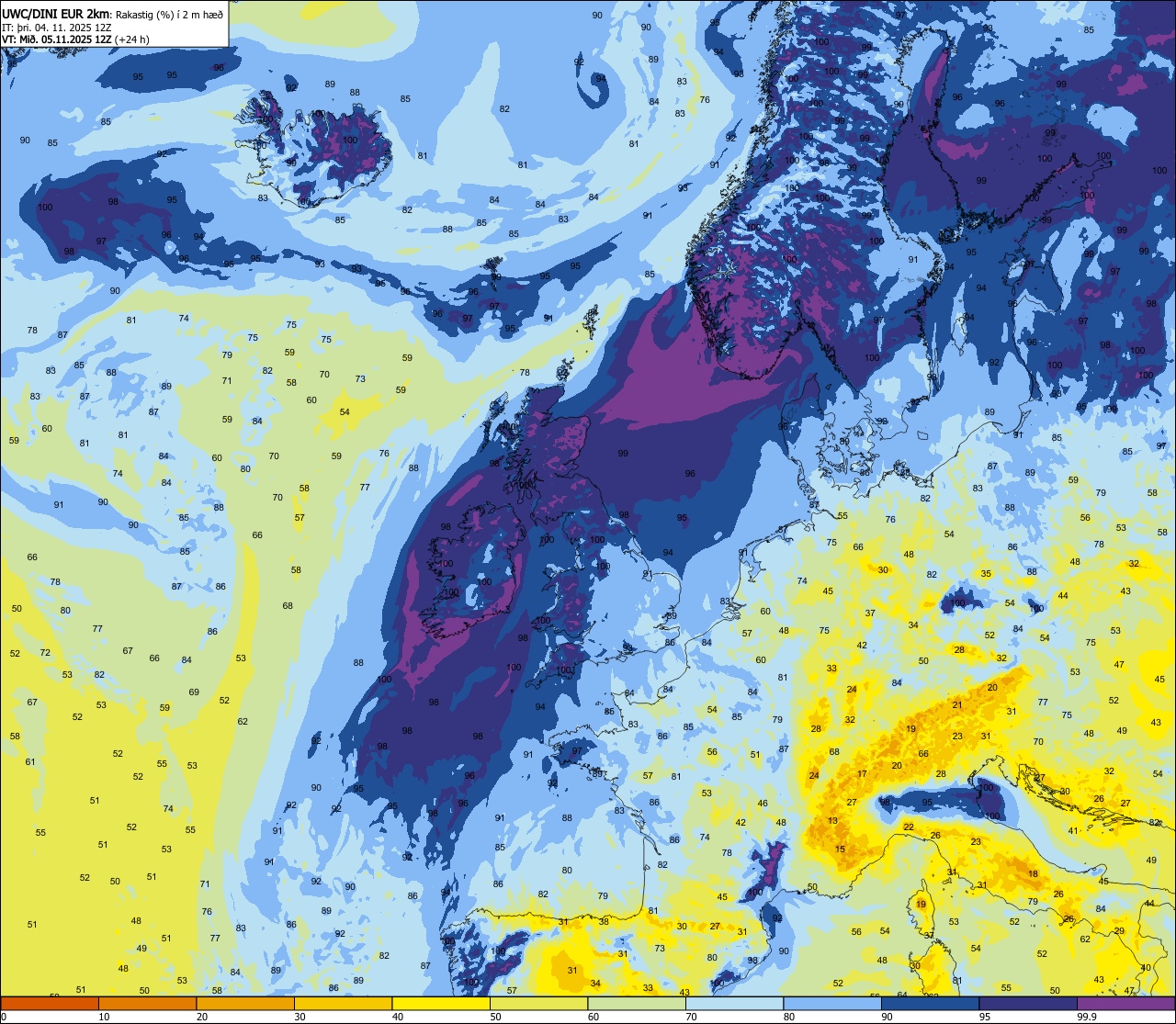This screenshot has width=1176, height=1024.
Task: Click the humidity value '21' in the eastern Alps
Action: click(957, 705)
